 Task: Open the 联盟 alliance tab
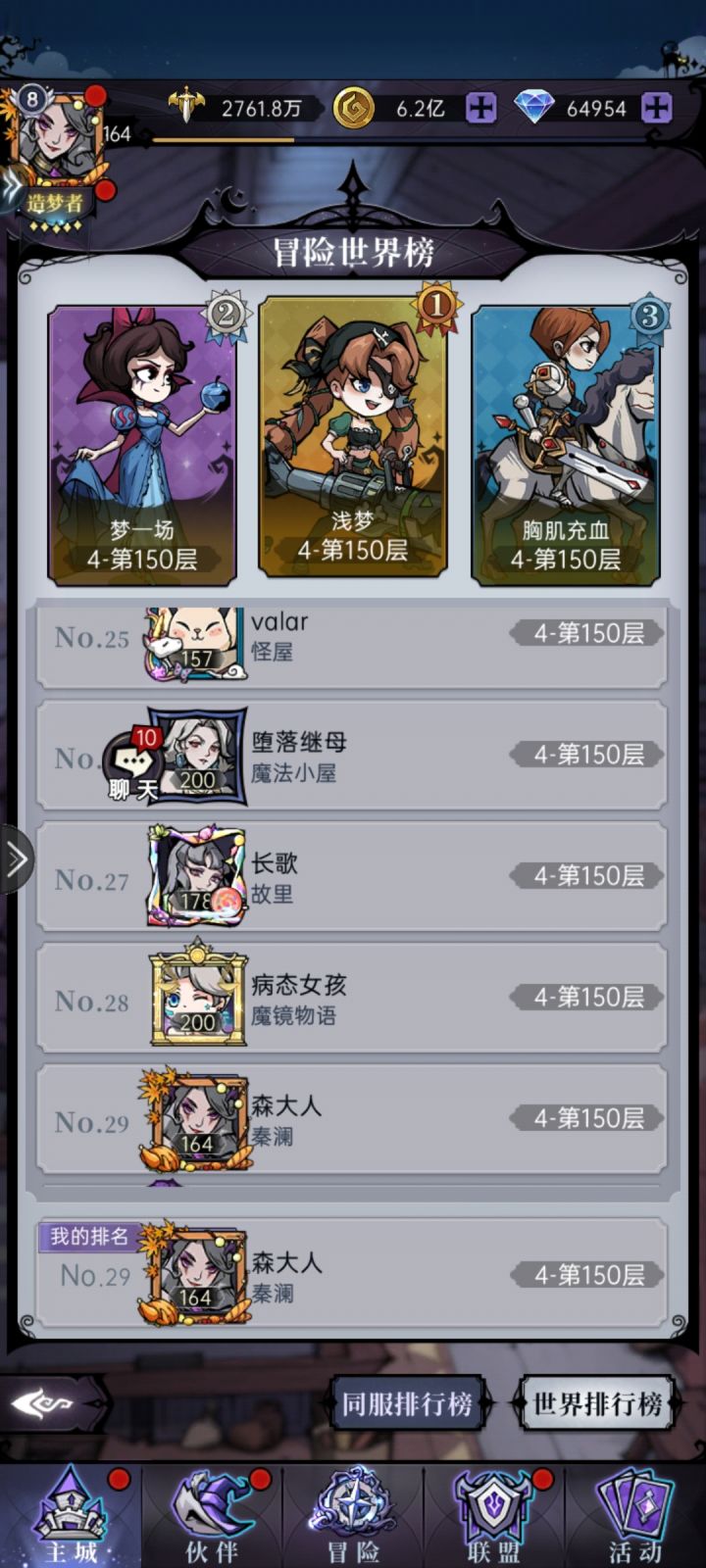click(494, 1515)
